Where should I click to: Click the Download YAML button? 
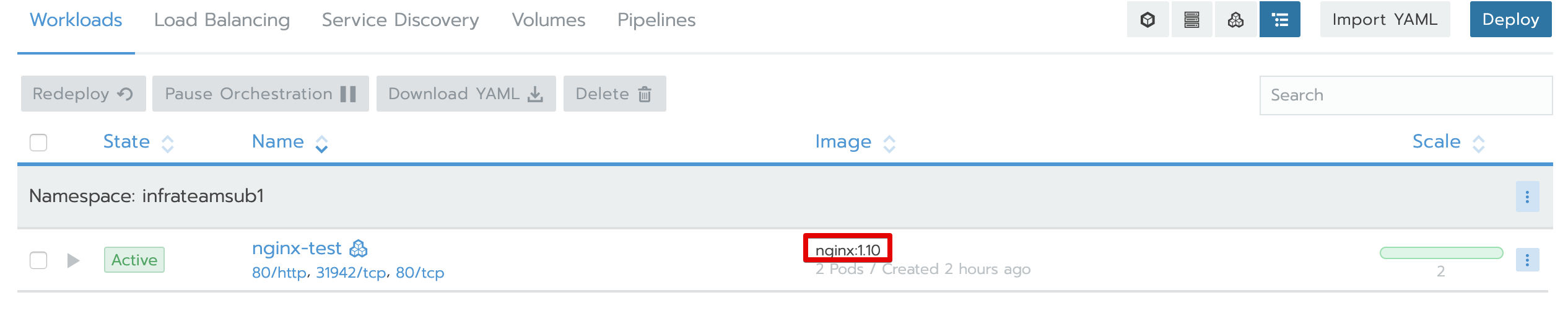pyautogui.click(x=466, y=94)
